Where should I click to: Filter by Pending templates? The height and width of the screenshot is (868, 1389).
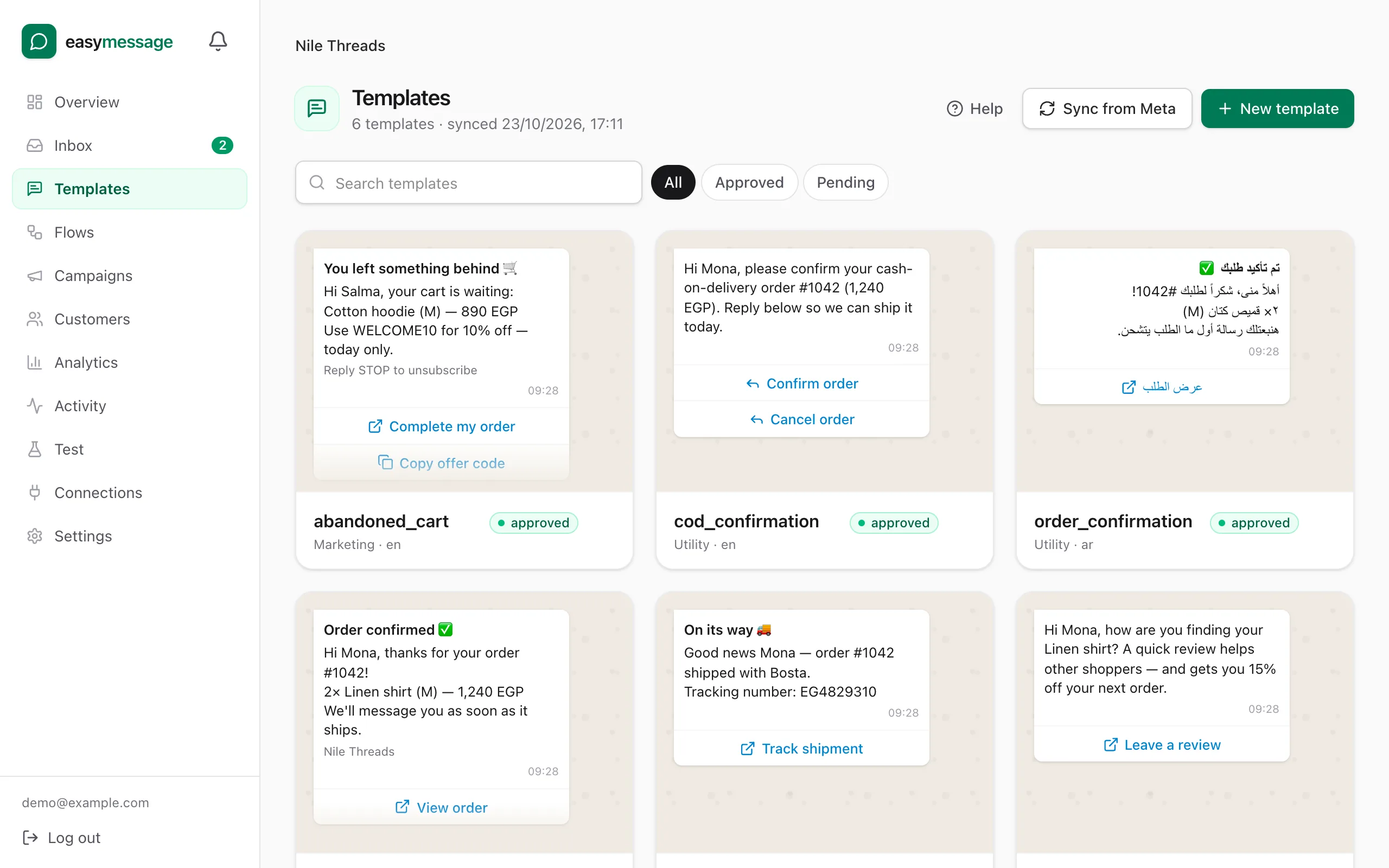(845, 183)
